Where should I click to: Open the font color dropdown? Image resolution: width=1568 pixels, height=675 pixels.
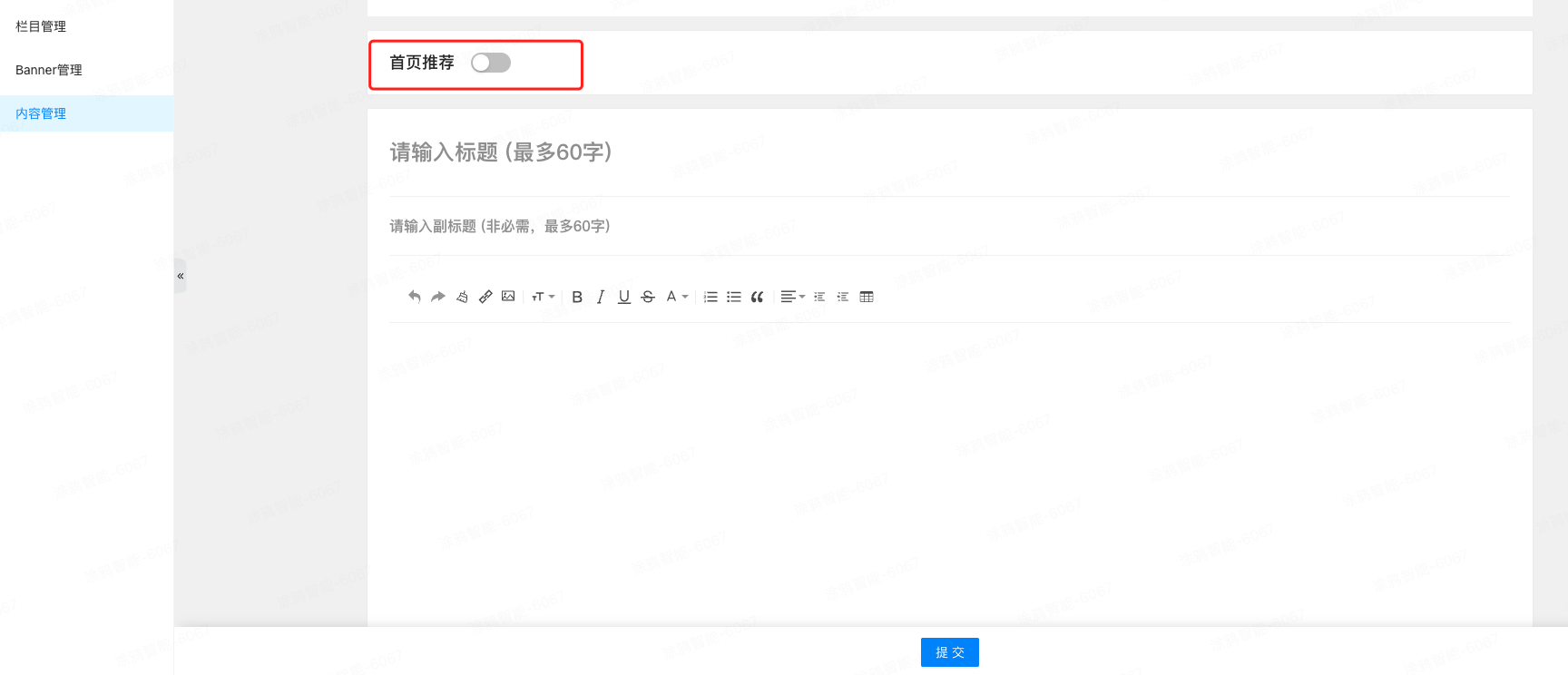677,297
